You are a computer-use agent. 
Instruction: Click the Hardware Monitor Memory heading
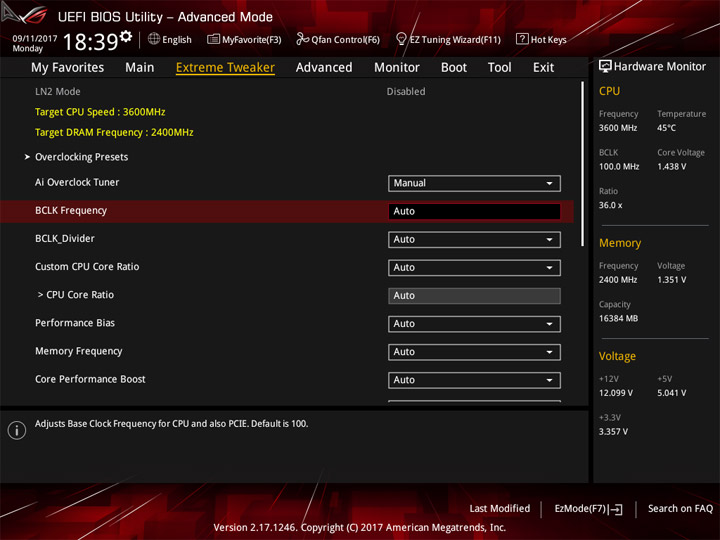[620, 243]
